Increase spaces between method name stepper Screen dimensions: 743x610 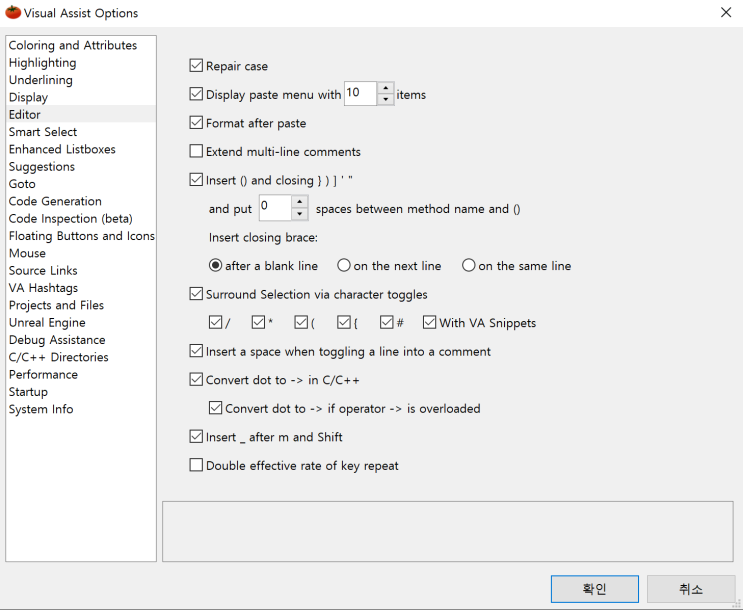tap(300, 203)
